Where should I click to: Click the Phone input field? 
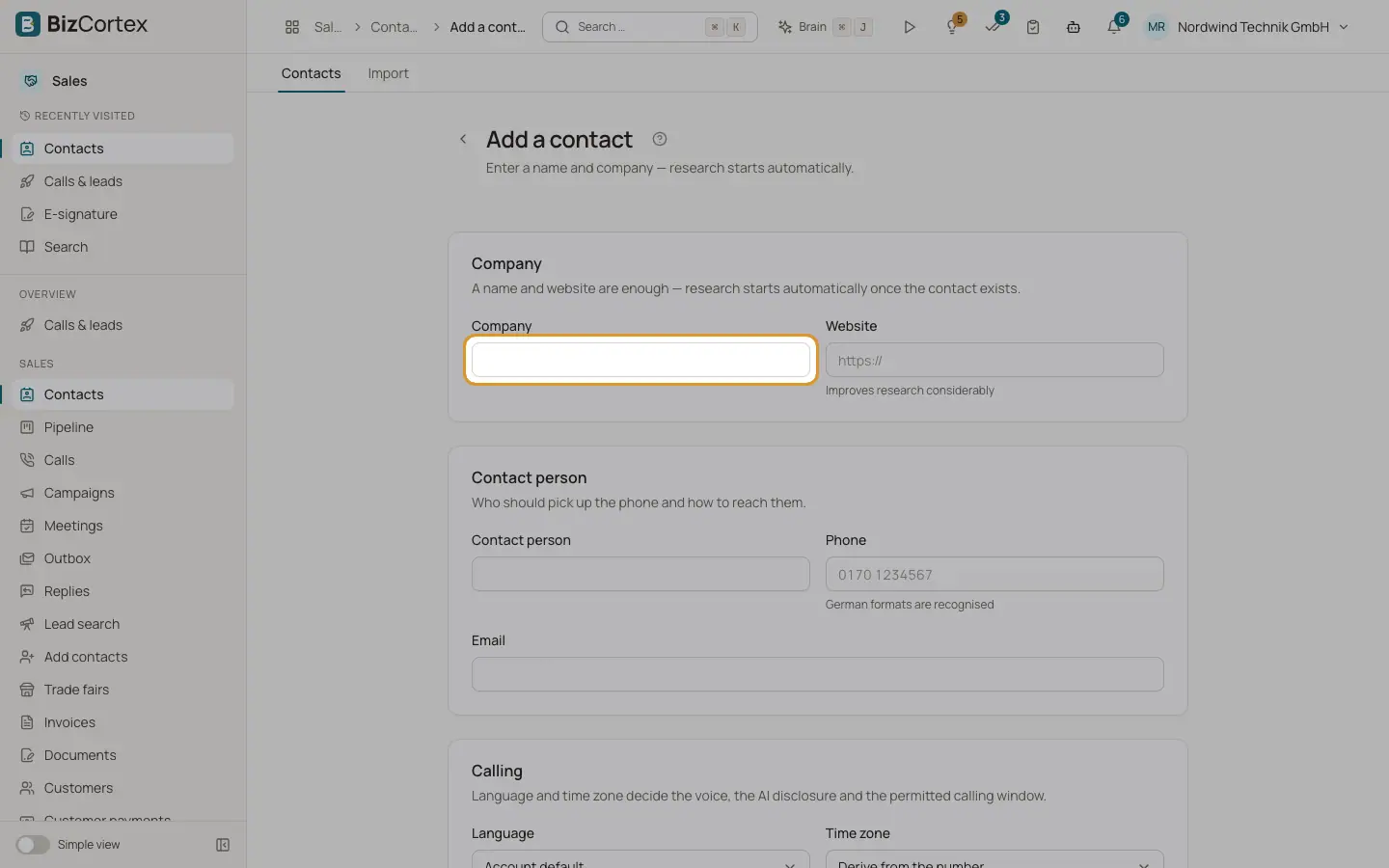pos(994,574)
